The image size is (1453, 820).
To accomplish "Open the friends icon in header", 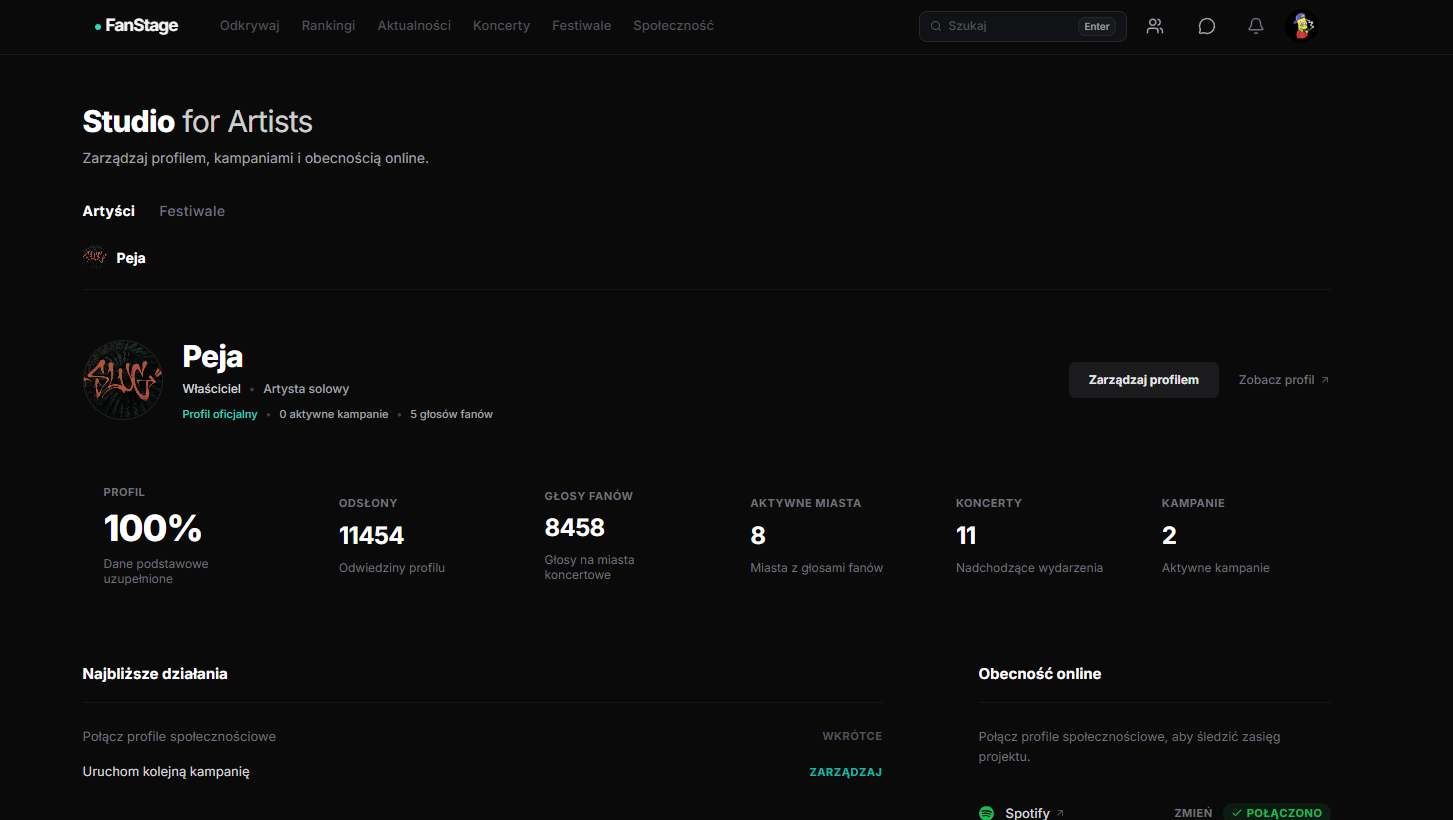I will coord(1155,26).
